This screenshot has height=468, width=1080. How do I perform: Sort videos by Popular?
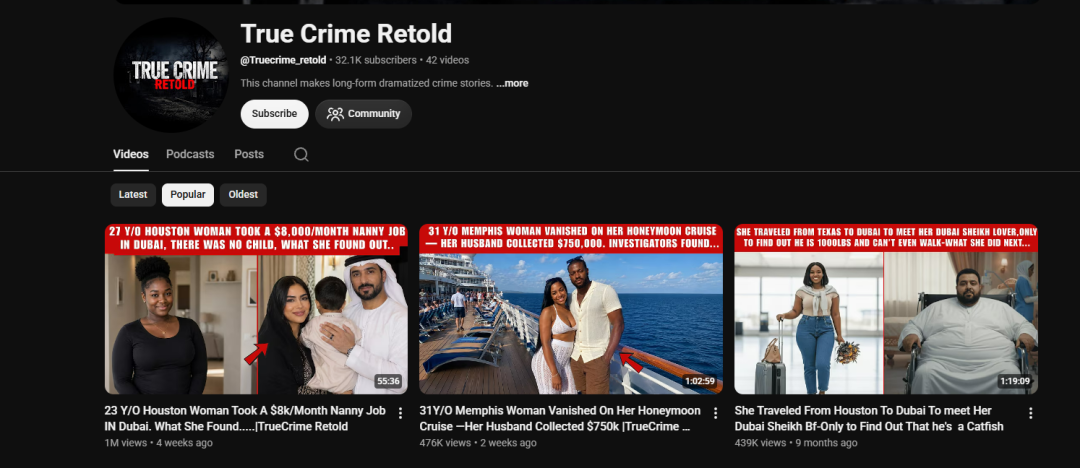[x=188, y=195]
